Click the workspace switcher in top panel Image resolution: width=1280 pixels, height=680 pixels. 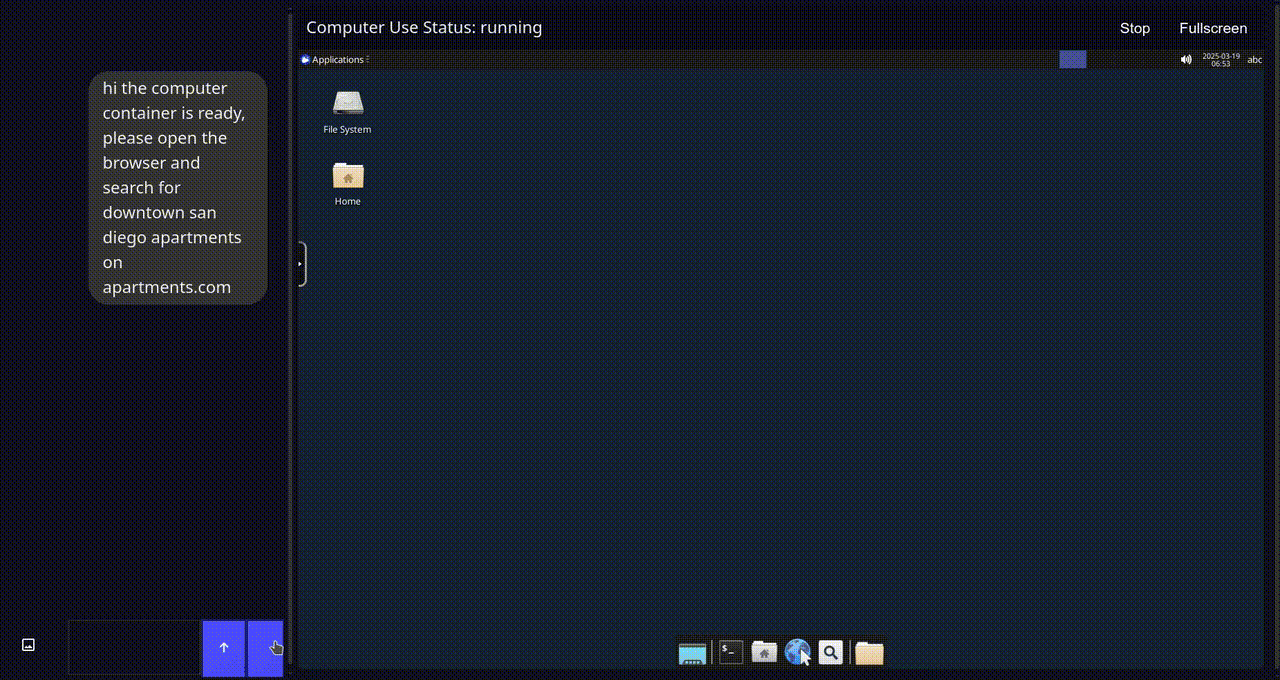(x=1073, y=60)
